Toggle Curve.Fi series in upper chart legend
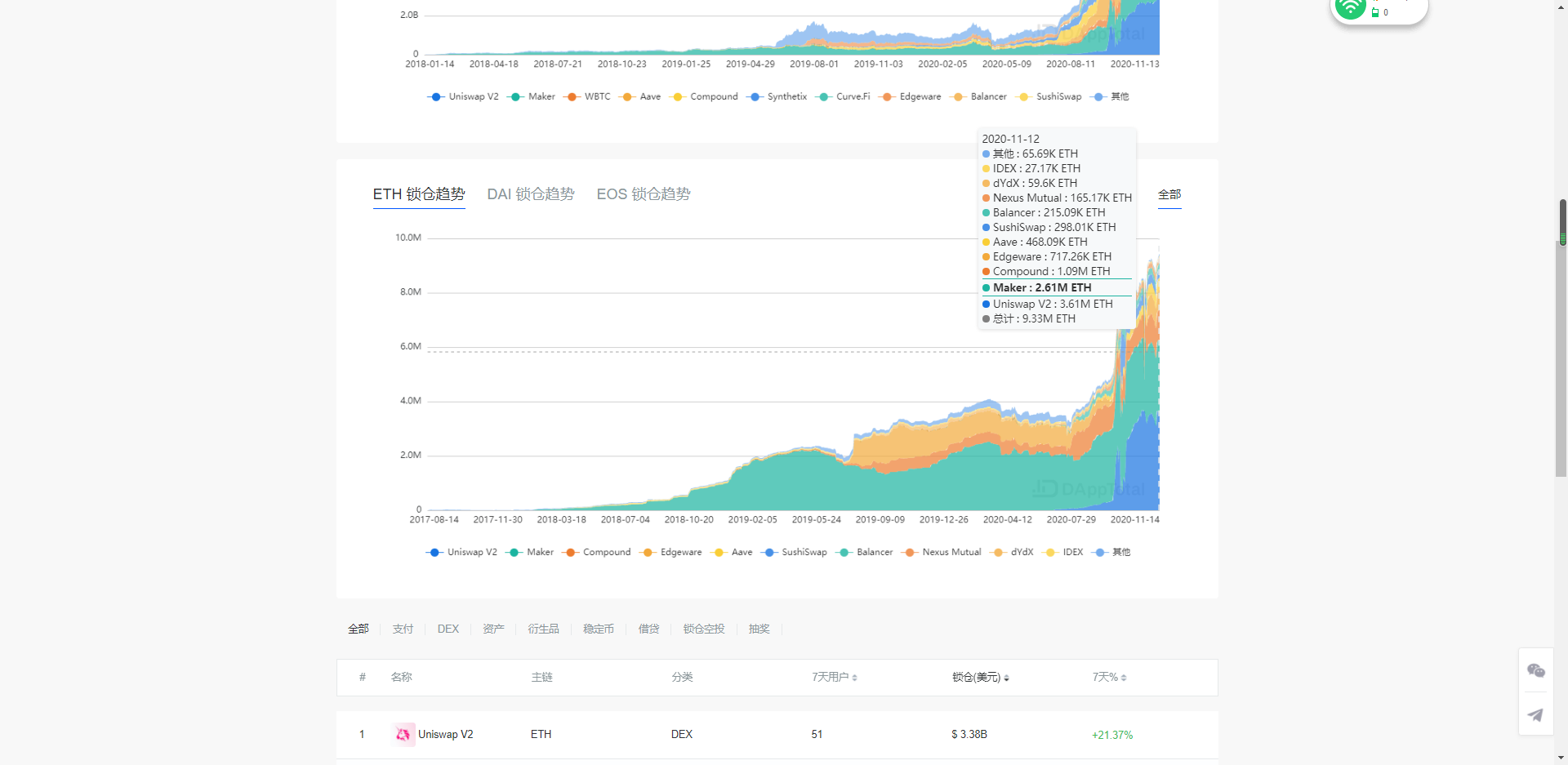Screen dimensions: 1568x765 click(x=842, y=96)
